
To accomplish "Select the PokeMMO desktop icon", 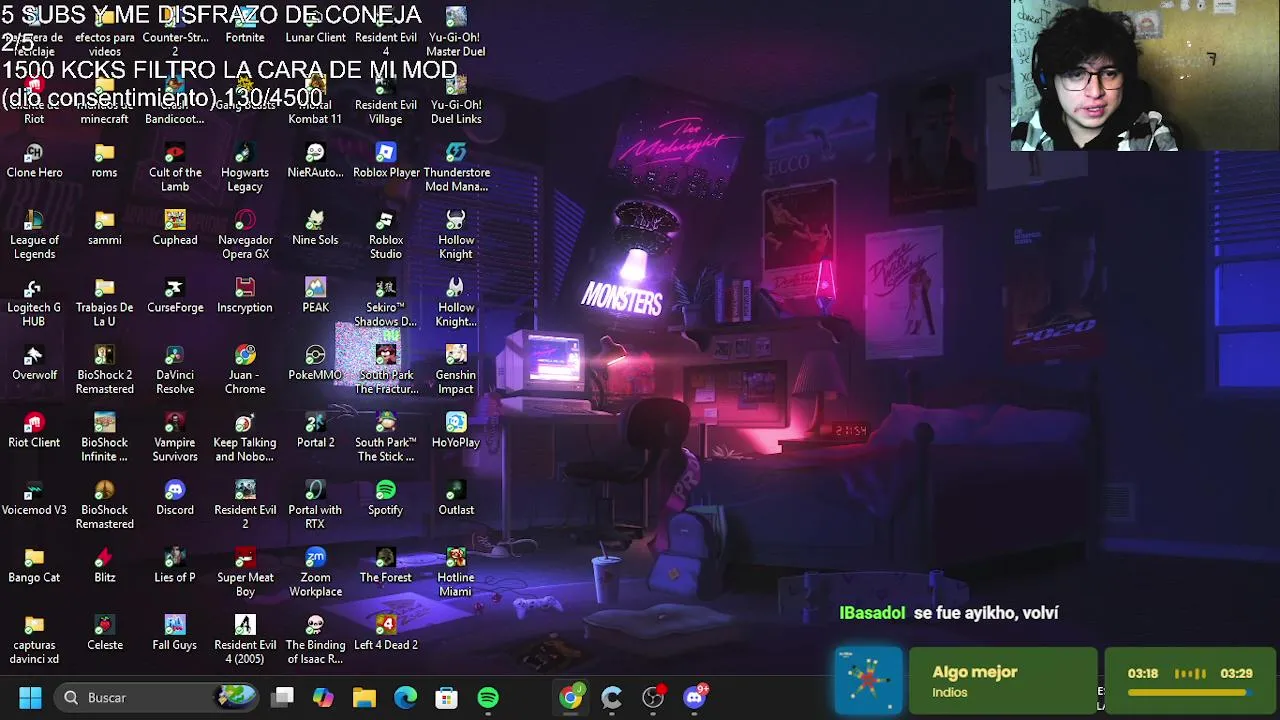I will click(315, 363).
